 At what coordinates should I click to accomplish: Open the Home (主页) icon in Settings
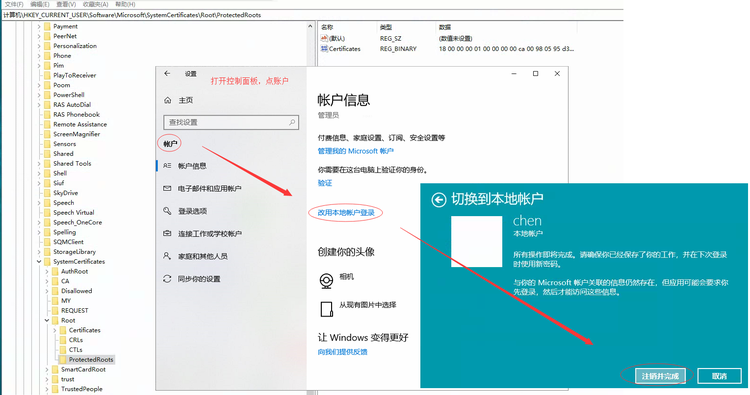(167, 100)
